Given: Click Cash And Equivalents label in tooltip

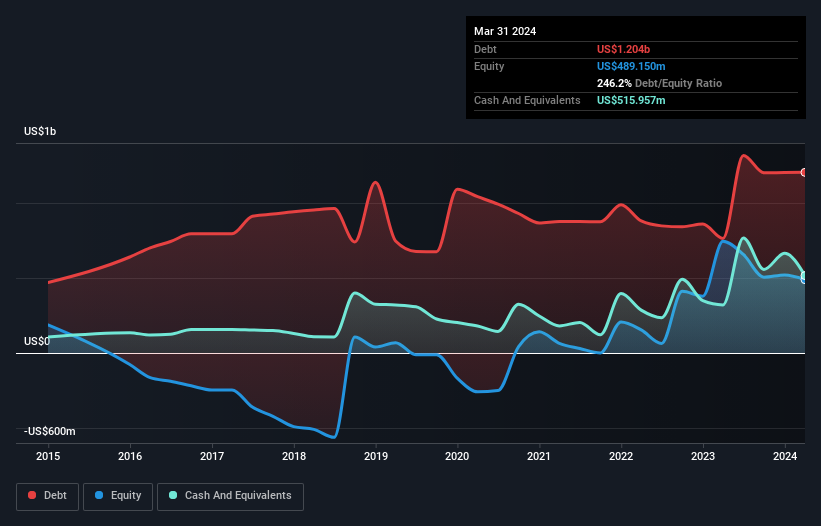Looking at the screenshot, I should 527,100.
